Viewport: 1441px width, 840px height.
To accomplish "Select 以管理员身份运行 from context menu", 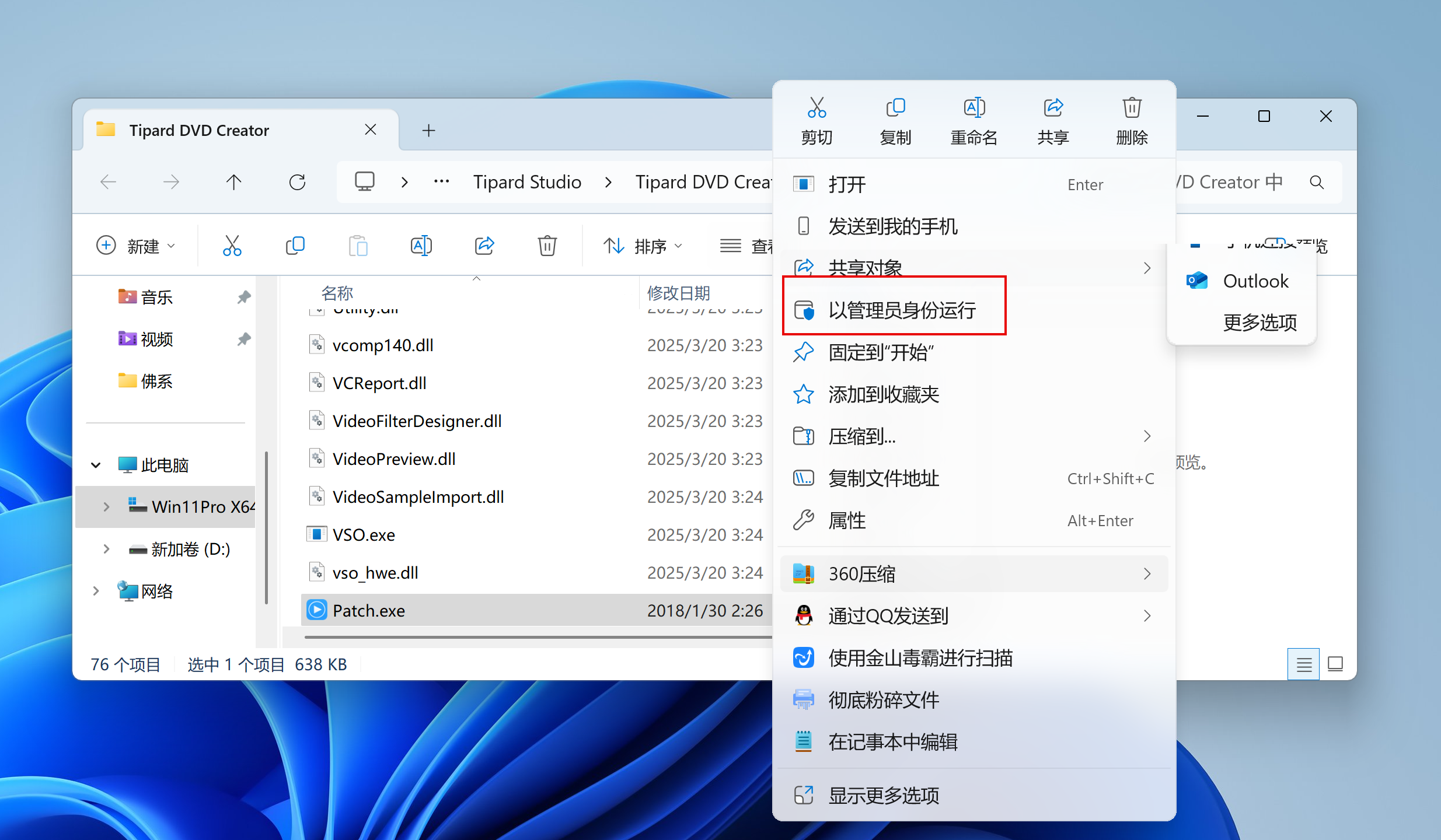I will pyautogui.click(x=902, y=310).
